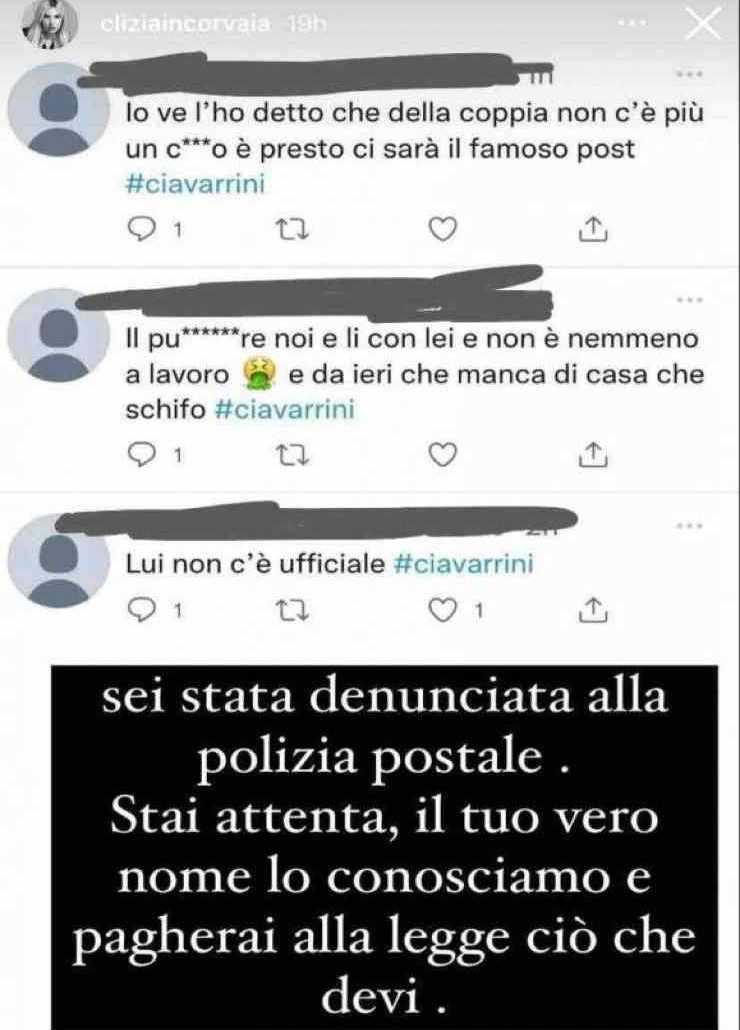The height and width of the screenshot is (1030, 740).
Task: Open the more options menu on the second tweet
Action: [x=689, y=300]
